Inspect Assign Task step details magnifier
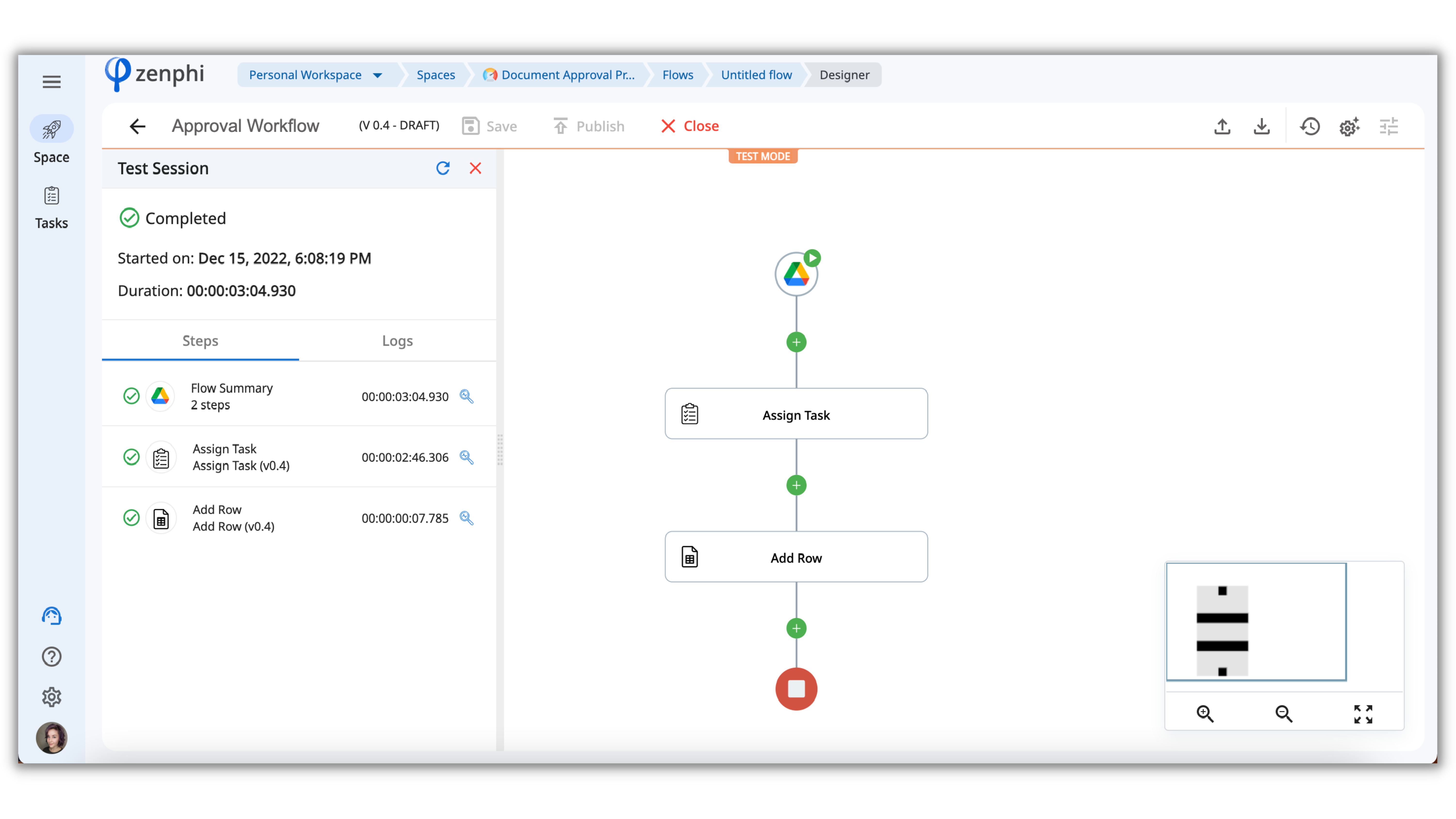 coord(466,457)
